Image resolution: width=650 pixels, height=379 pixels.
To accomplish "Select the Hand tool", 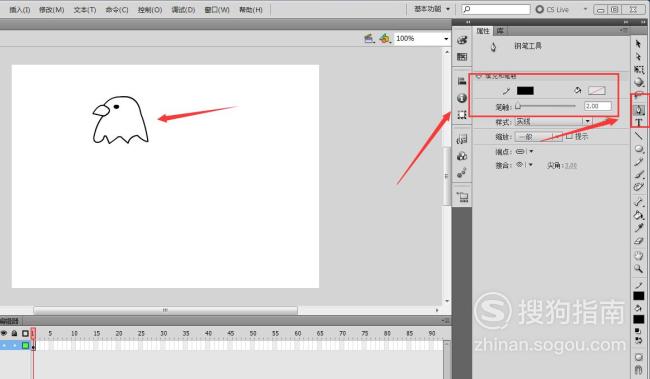I will tap(638, 256).
